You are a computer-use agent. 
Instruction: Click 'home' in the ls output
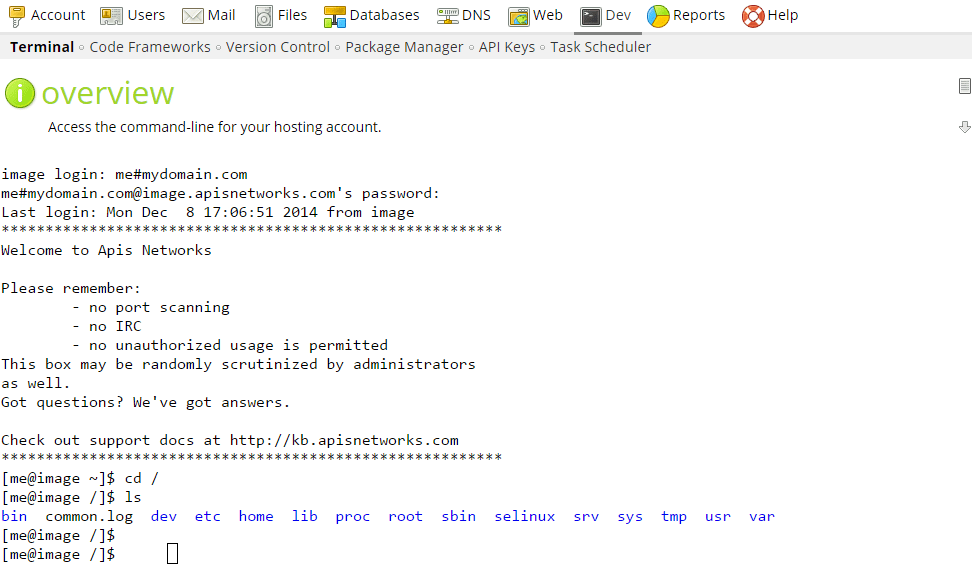pos(256,516)
